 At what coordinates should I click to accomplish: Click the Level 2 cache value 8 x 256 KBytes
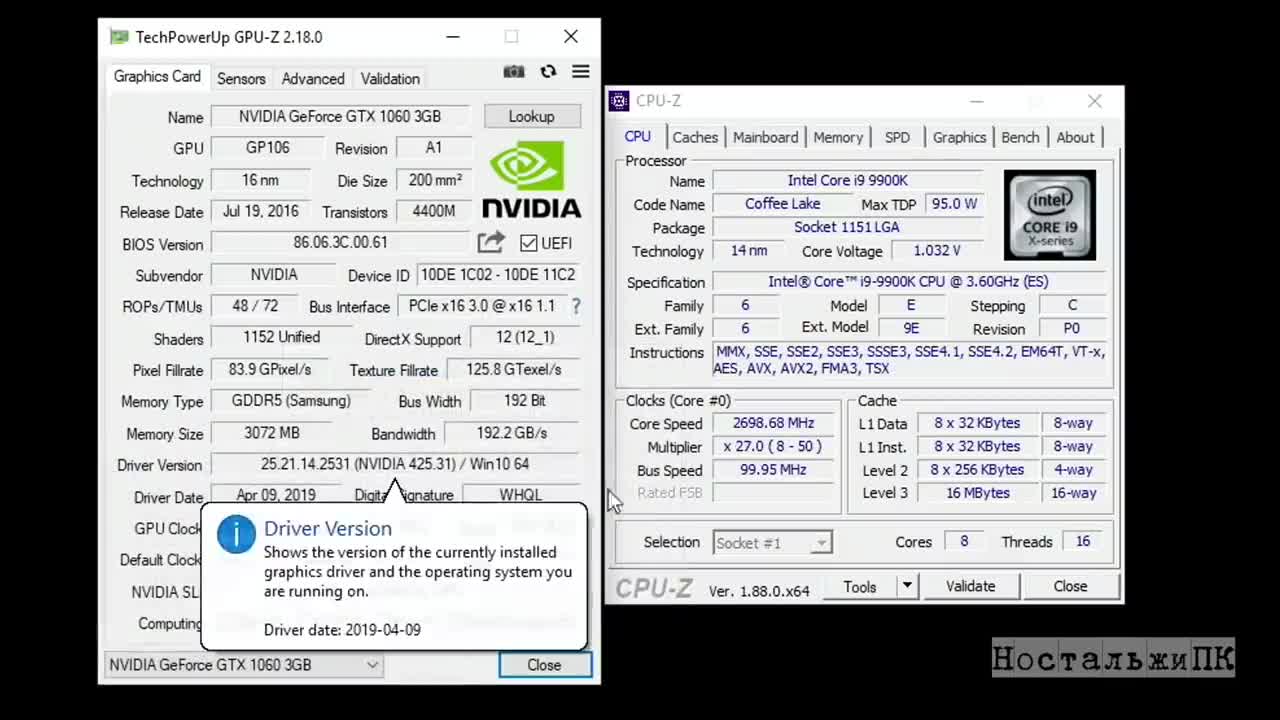(977, 470)
